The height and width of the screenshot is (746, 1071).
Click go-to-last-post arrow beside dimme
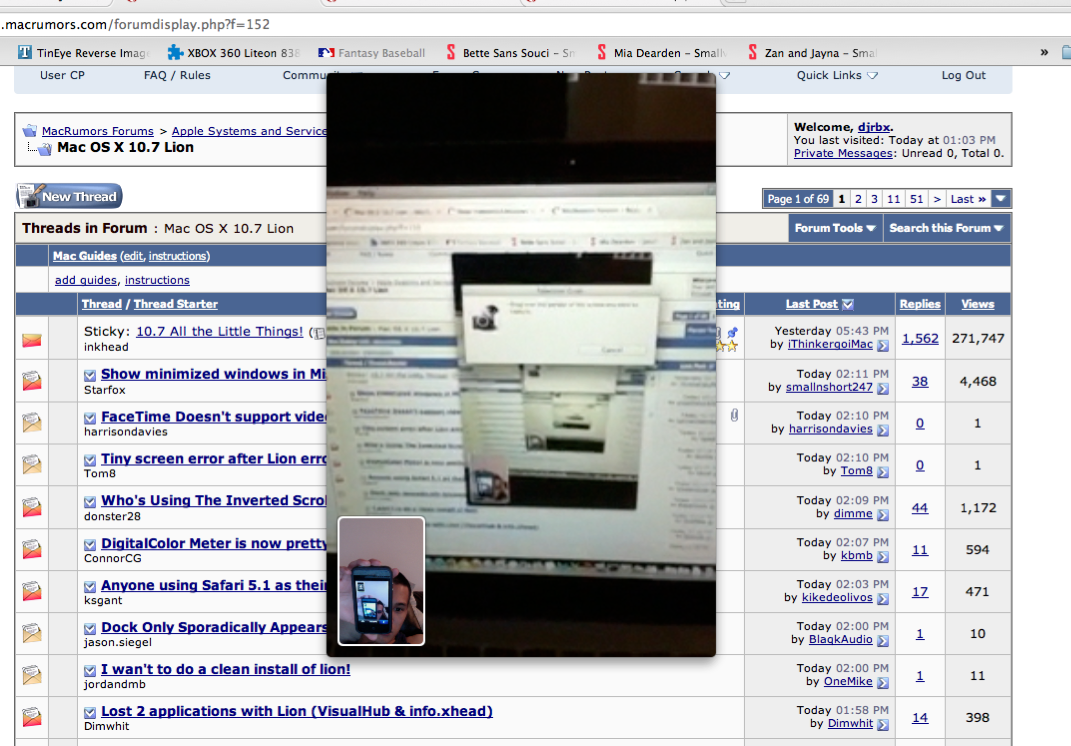tap(882, 515)
